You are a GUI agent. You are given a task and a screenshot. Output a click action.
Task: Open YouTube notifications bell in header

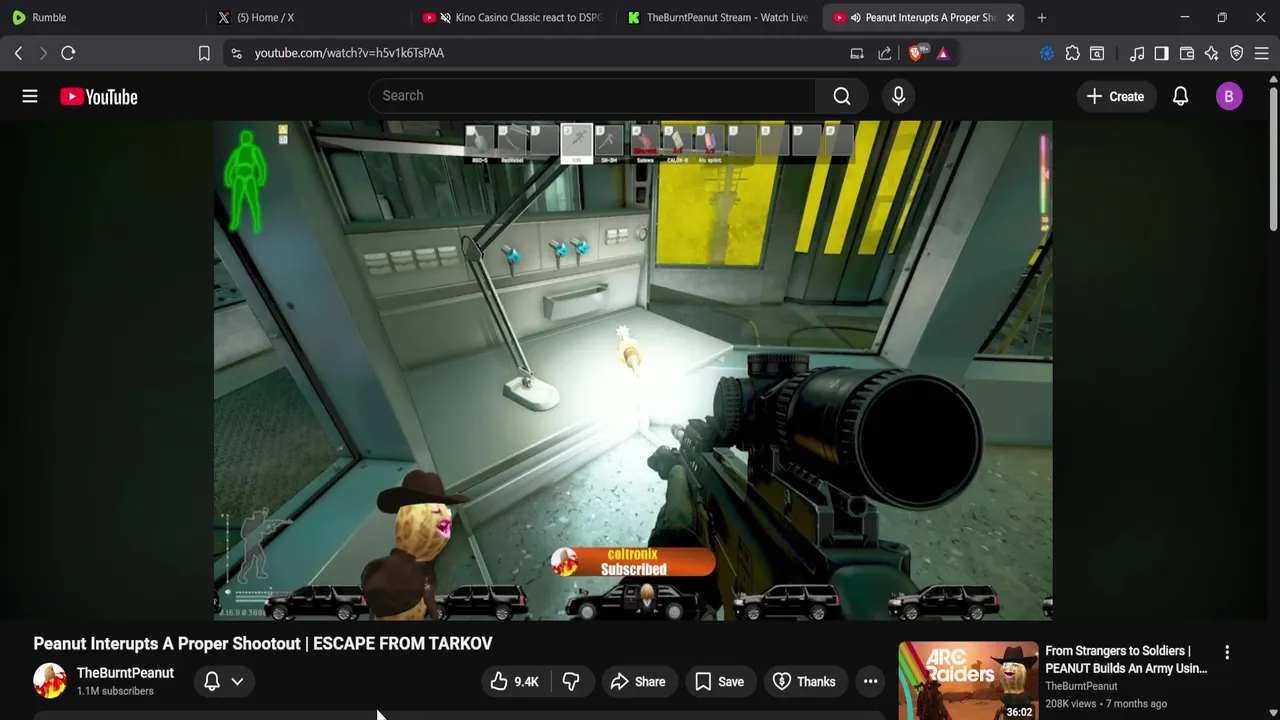1180,96
